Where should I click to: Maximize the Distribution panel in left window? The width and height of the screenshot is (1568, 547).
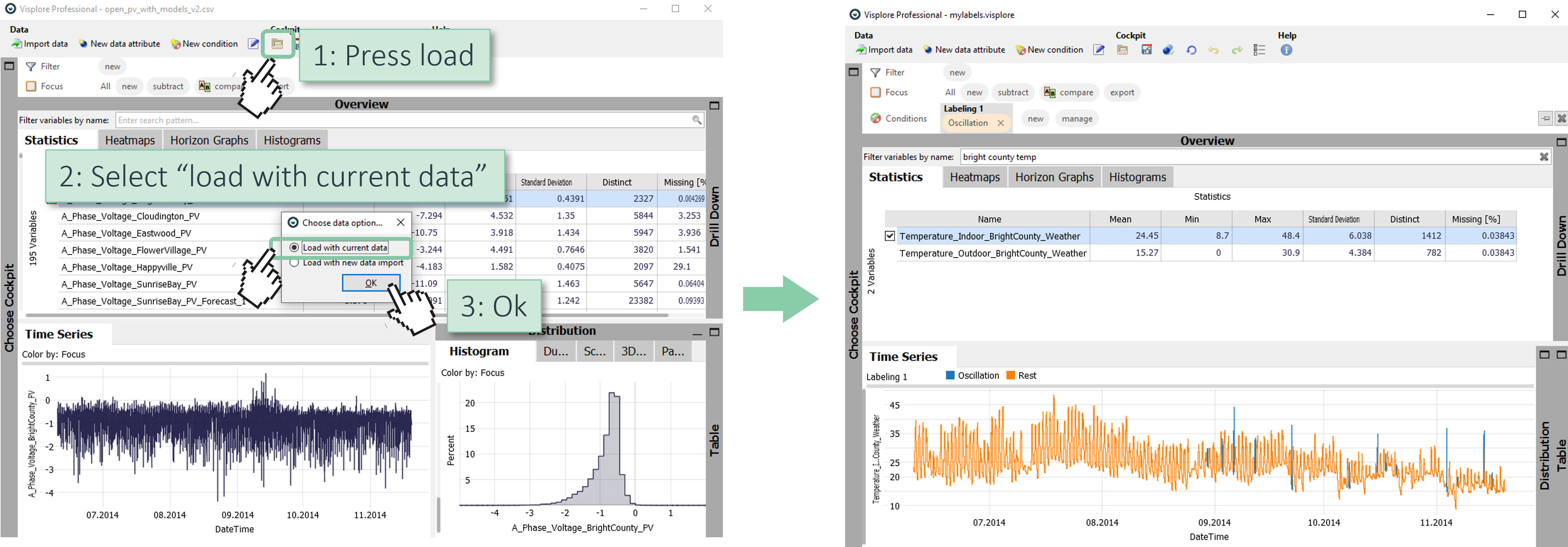click(715, 332)
